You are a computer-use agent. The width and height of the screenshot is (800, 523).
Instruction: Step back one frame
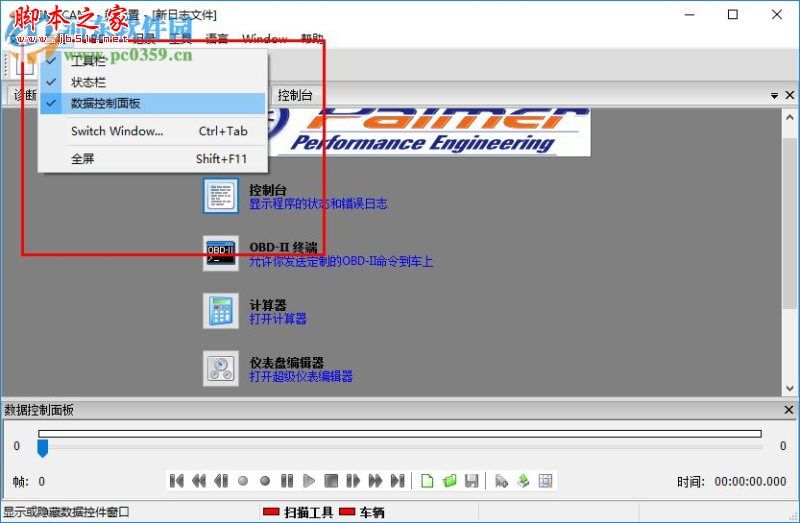(221, 481)
